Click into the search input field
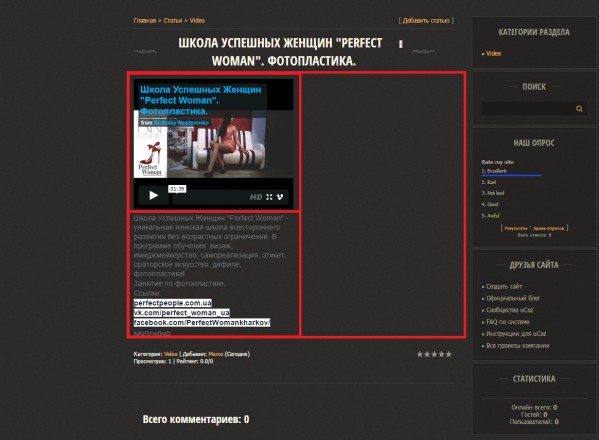This screenshot has width=599, height=440. pyautogui.click(x=527, y=109)
